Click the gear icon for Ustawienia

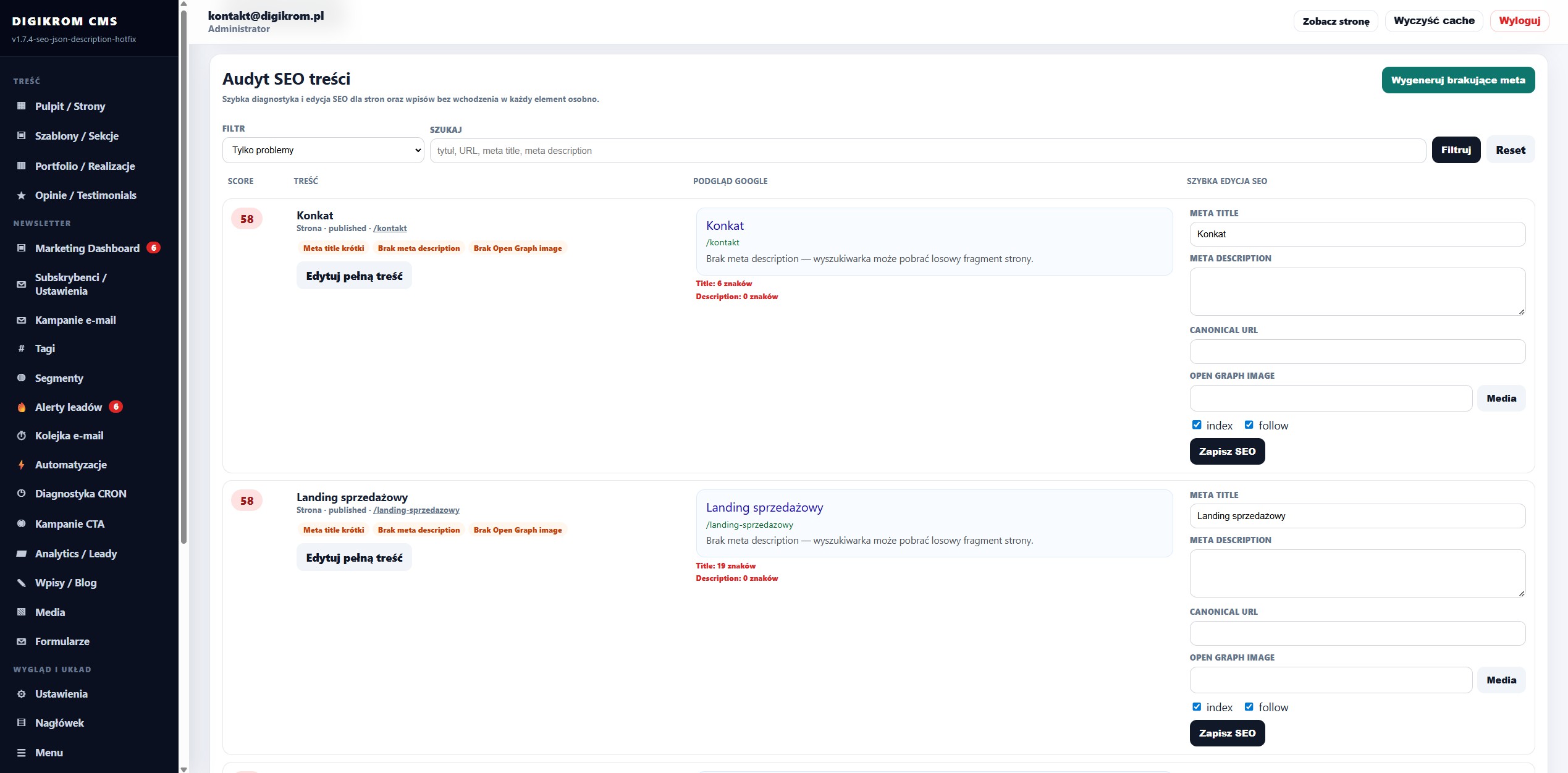[x=22, y=694]
